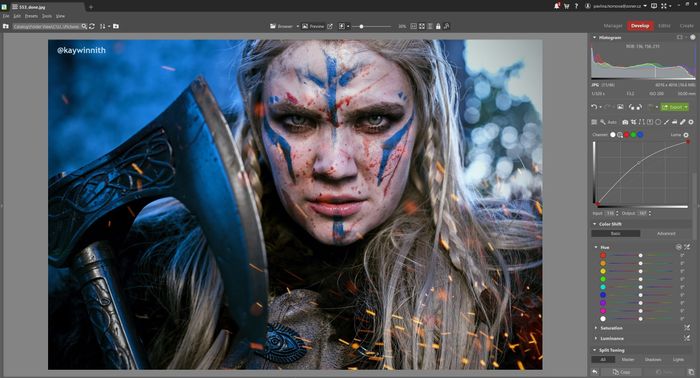This screenshot has width=700, height=378.
Task: Open the shopping cart icon
Action: click(567, 6)
